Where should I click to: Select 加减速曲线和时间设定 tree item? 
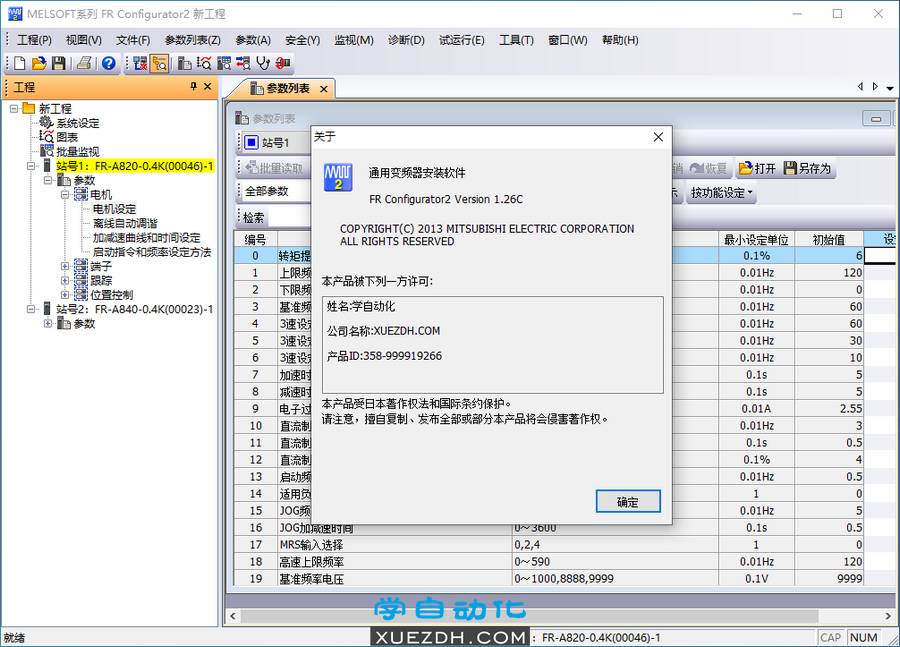(146, 238)
